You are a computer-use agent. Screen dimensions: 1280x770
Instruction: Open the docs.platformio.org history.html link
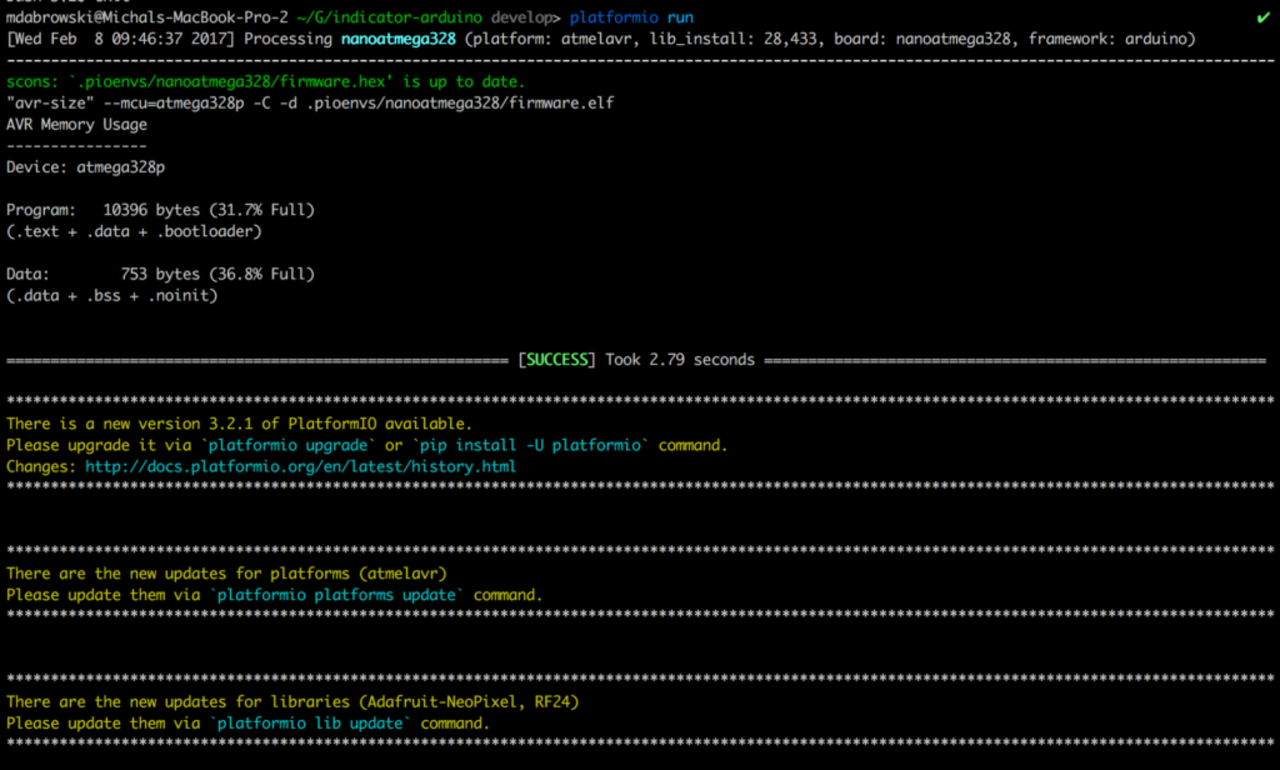point(300,467)
